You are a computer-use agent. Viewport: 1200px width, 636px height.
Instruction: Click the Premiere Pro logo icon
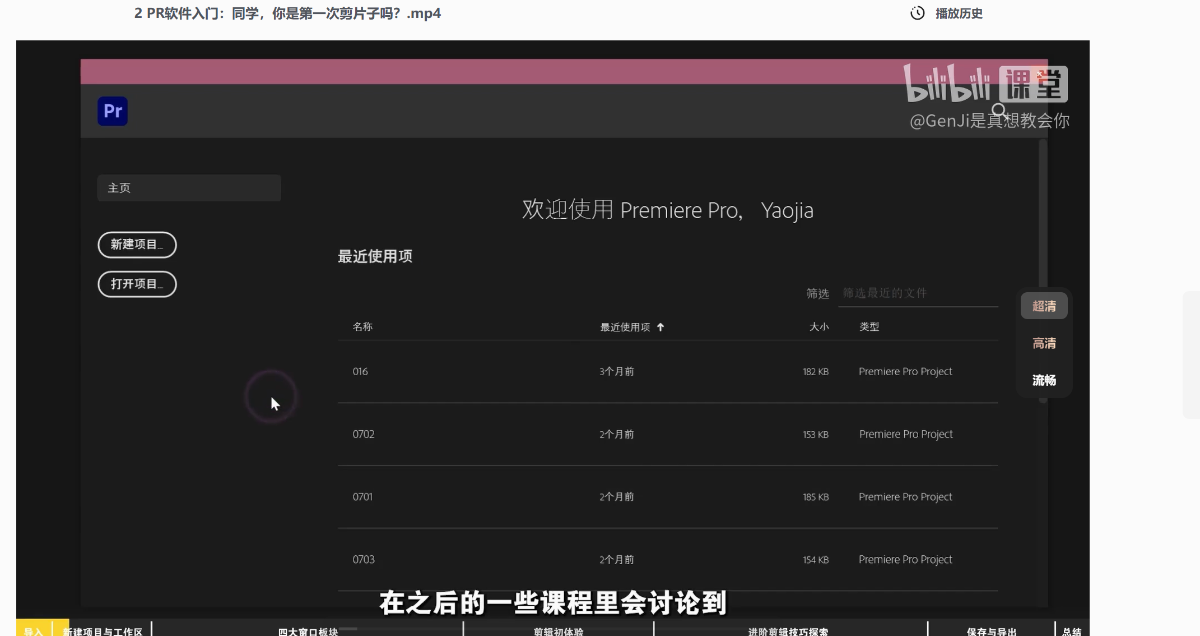(113, 111)
